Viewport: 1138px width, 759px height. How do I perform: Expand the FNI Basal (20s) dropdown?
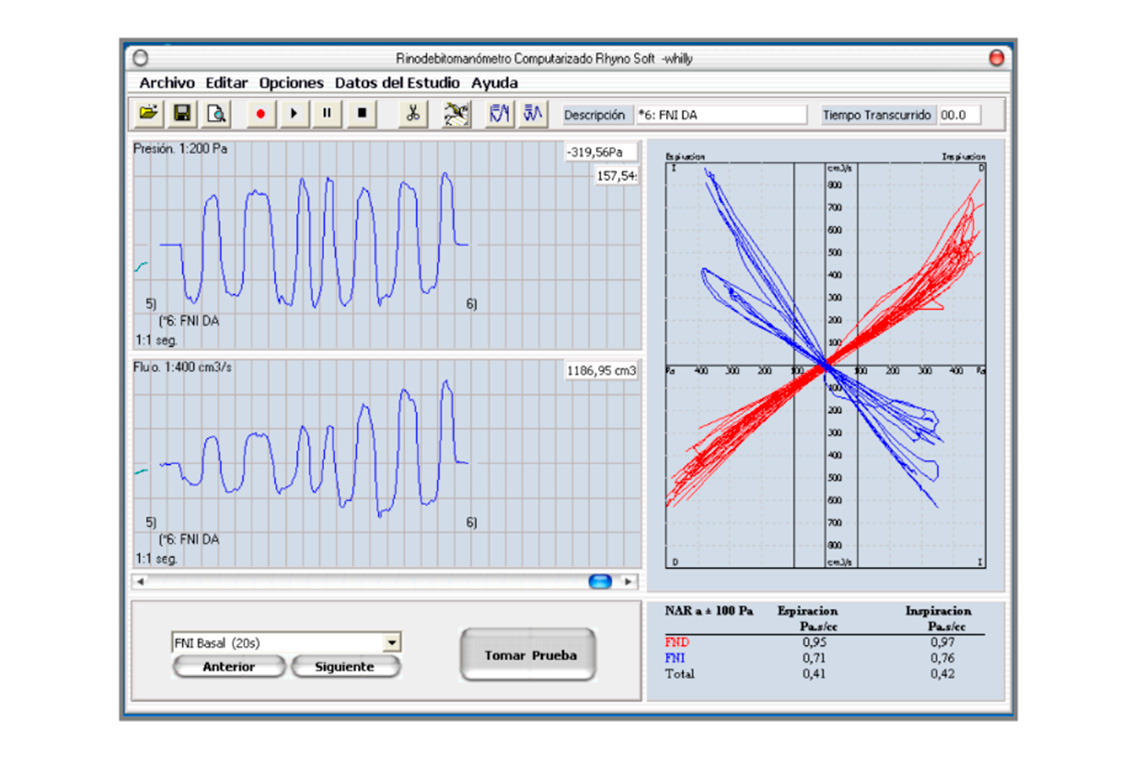392,643
